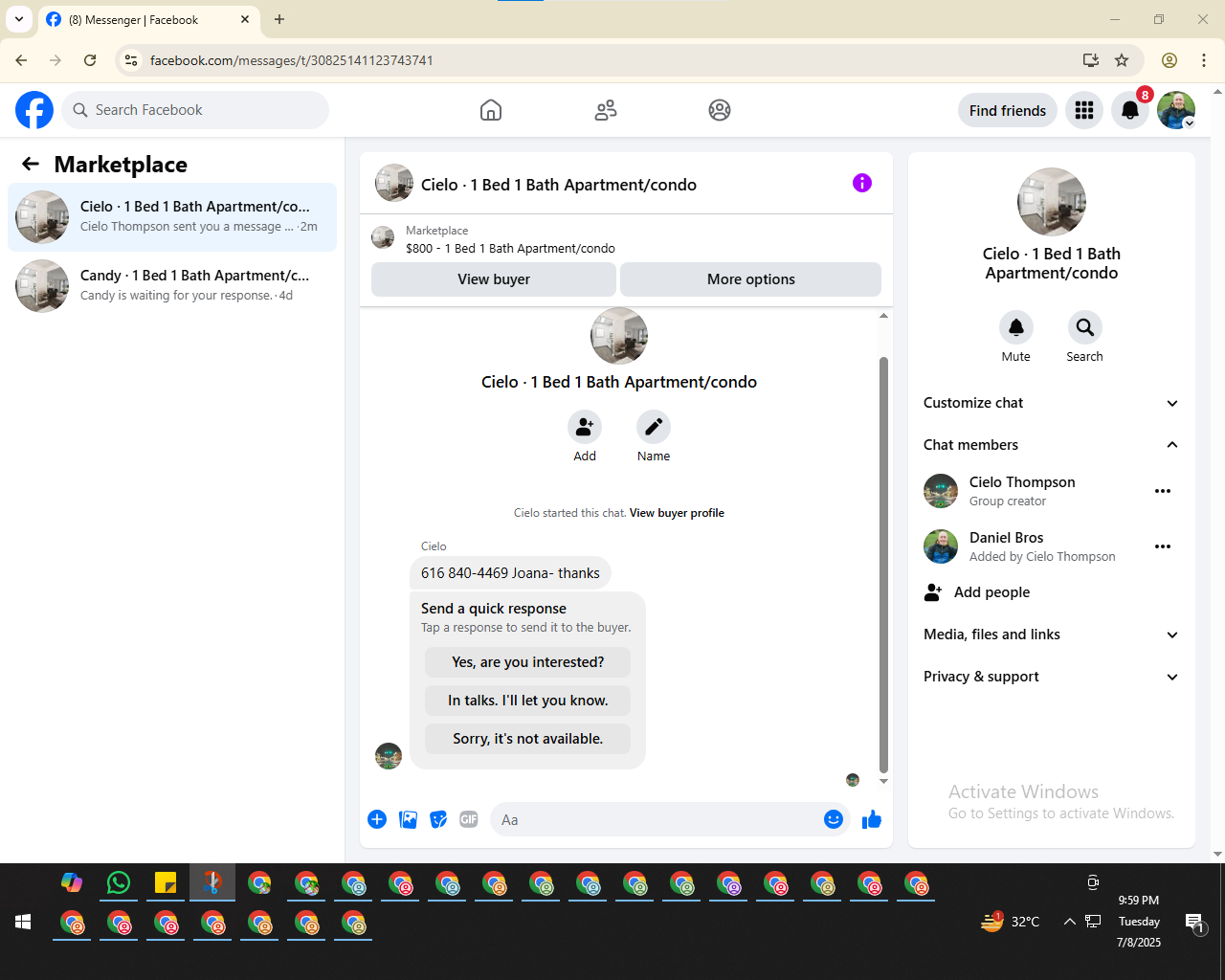
Task: Click the message '616 840-4469 Joana- thanks'
Action: (510, 573)
